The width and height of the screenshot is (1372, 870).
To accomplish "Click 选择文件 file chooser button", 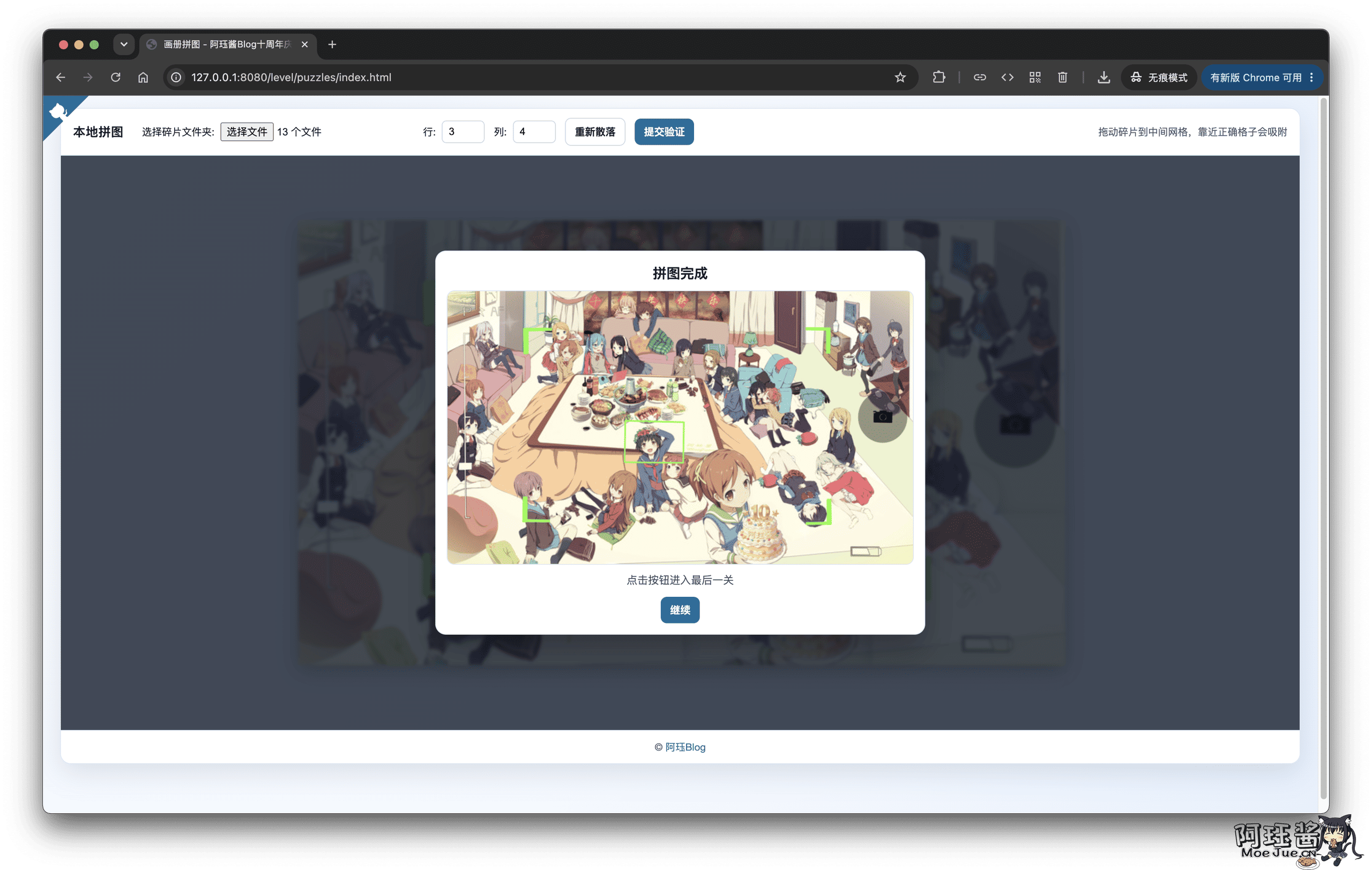I will tap(247, 132).
